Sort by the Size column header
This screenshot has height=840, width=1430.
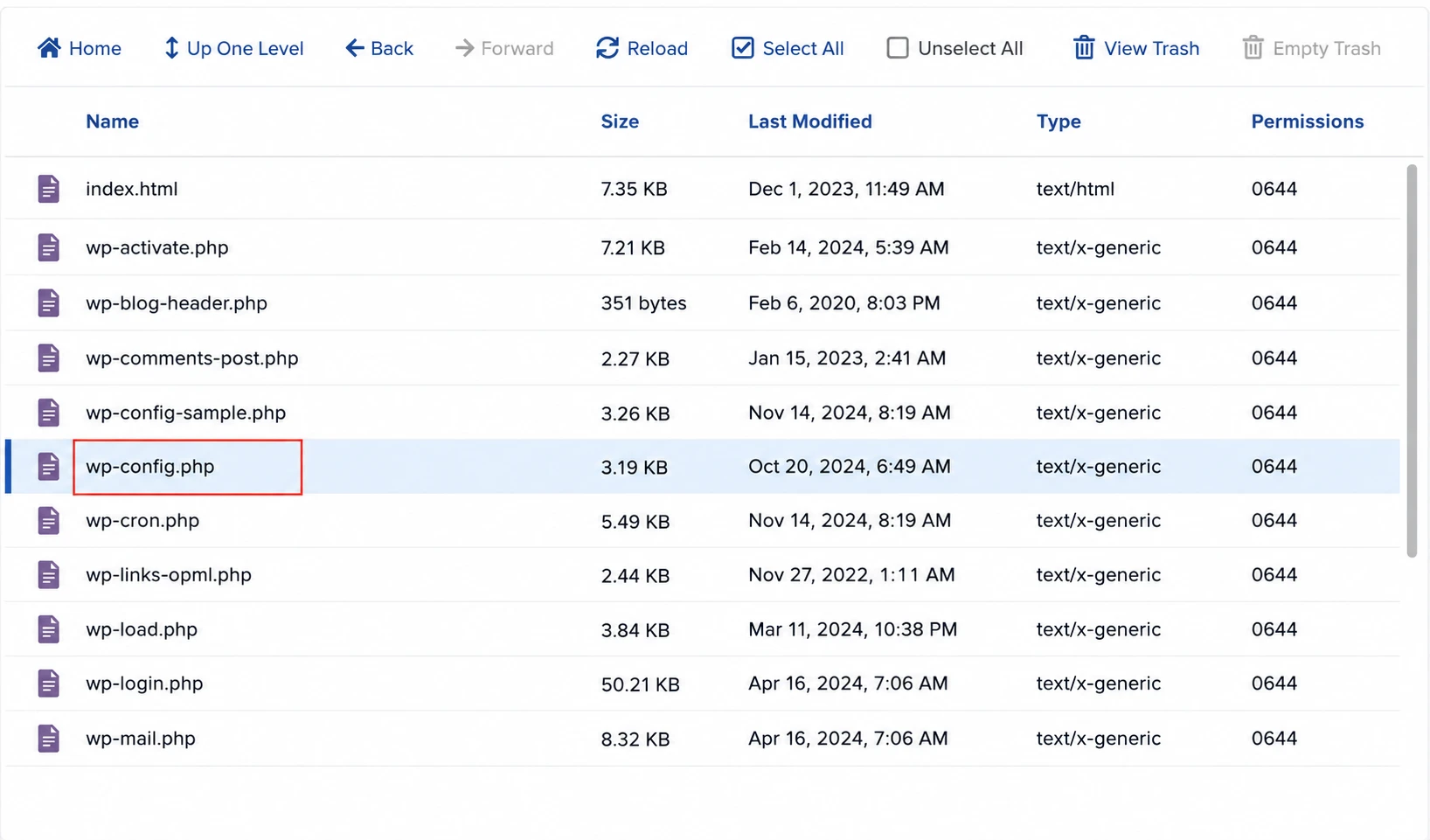(x=620, y=121)
